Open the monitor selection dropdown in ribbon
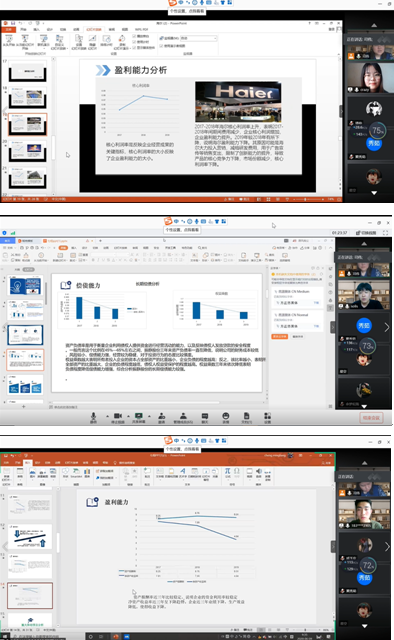This screenshot has height=640, width=394. point(199,38)
